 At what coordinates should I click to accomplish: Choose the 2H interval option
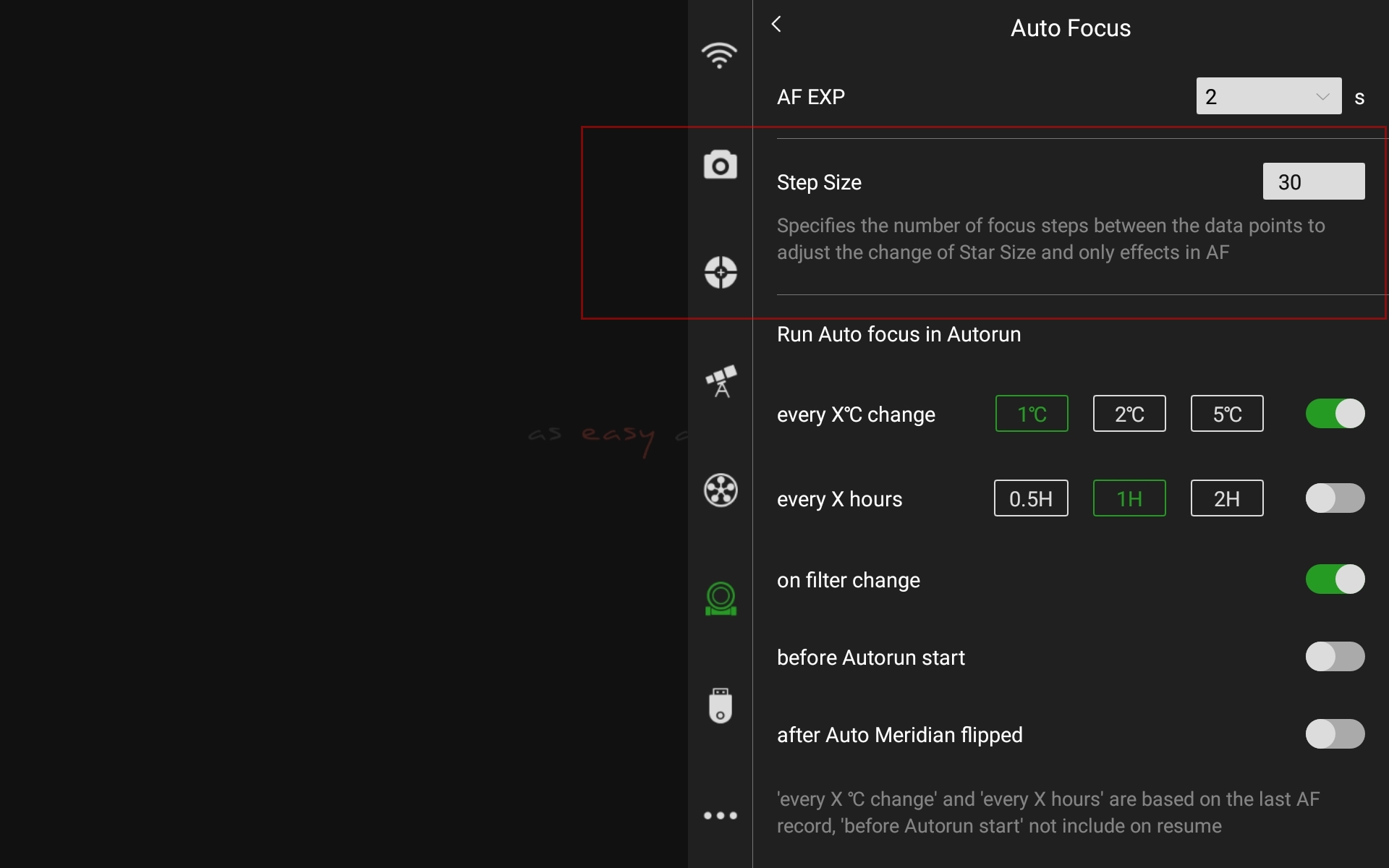pos(1226,498)
